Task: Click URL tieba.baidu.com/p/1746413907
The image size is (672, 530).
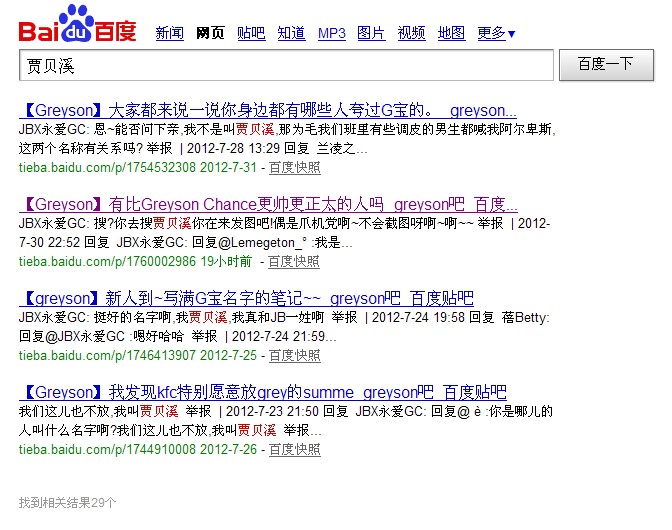Action: tap(107, 355)
